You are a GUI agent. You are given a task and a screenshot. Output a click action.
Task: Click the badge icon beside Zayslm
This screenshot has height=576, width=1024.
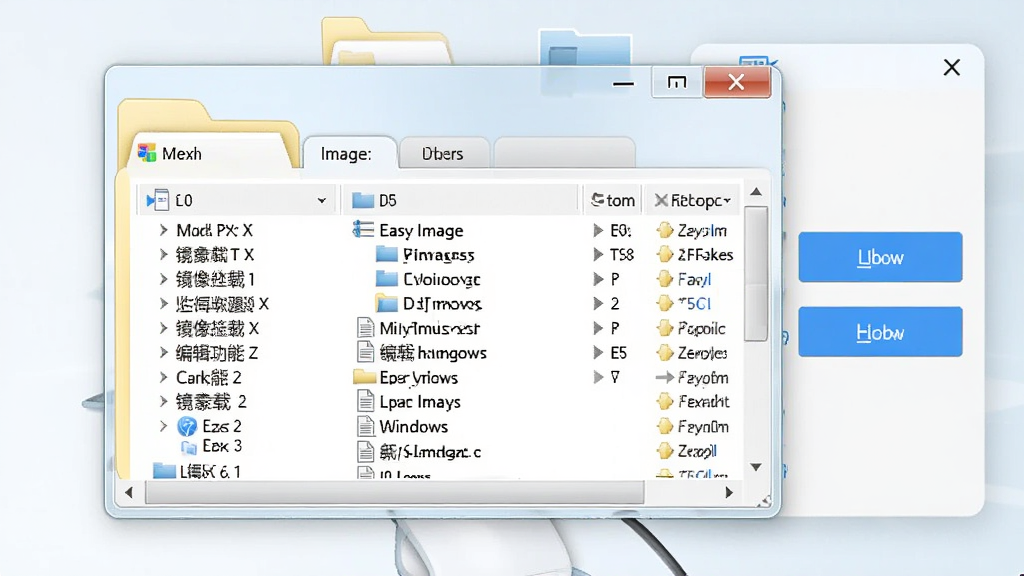click(665, 230)
